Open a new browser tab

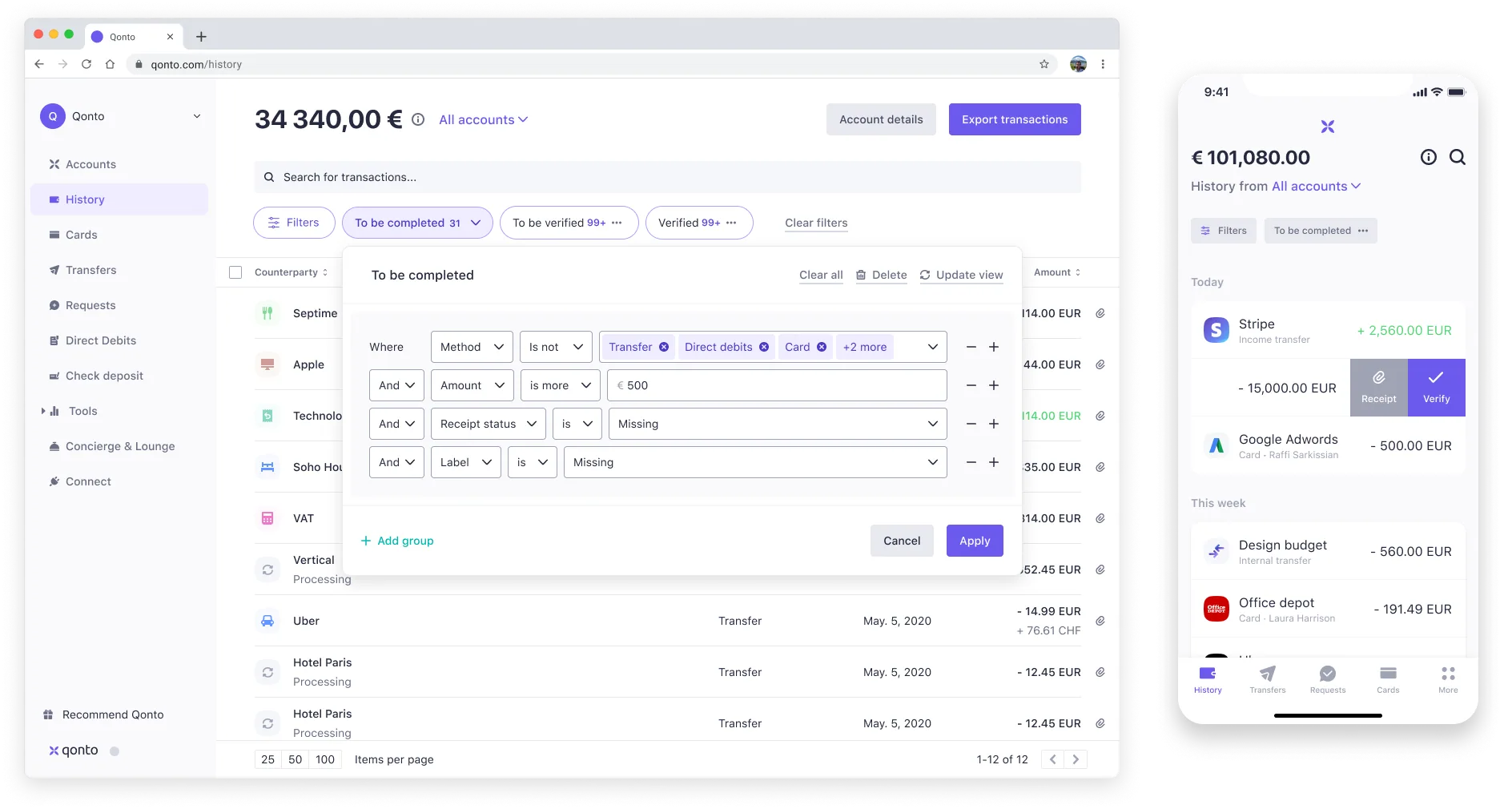(x=201, y=37)
